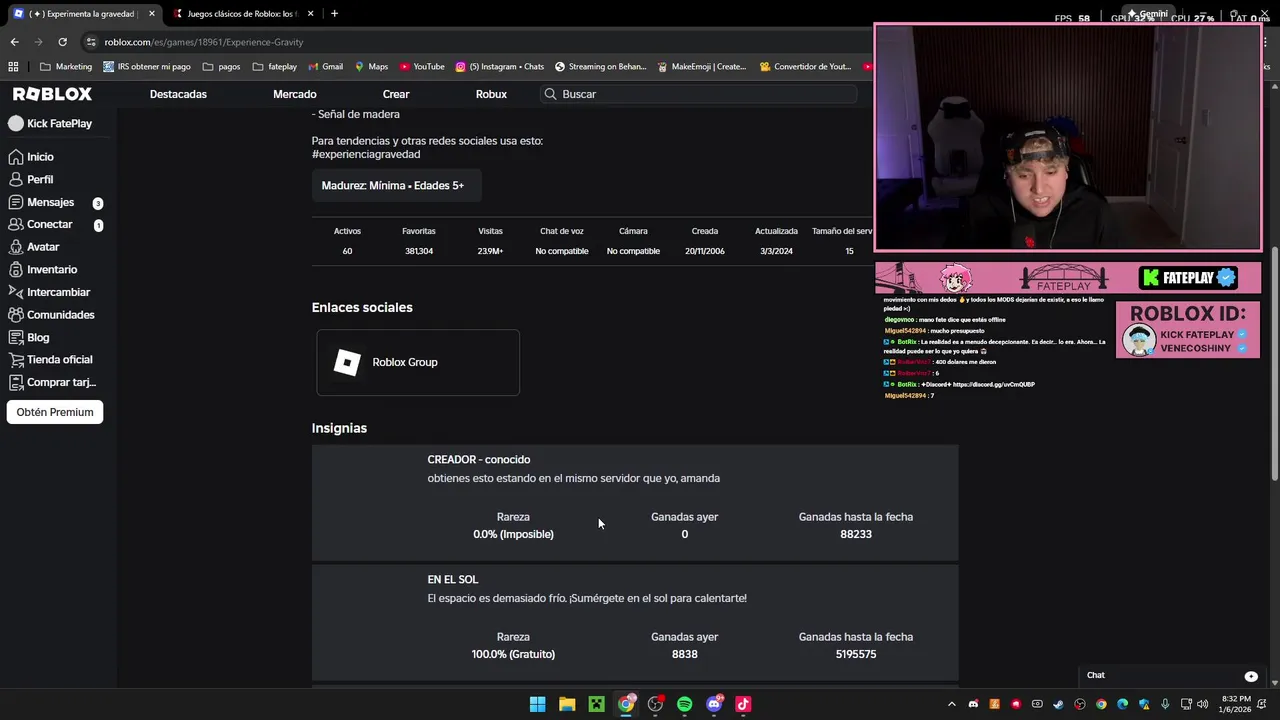Image resolution: width=1280 pixels, height=720 pixels.
Task: Click the Obtén Premium button
Action: pos(55,412)
